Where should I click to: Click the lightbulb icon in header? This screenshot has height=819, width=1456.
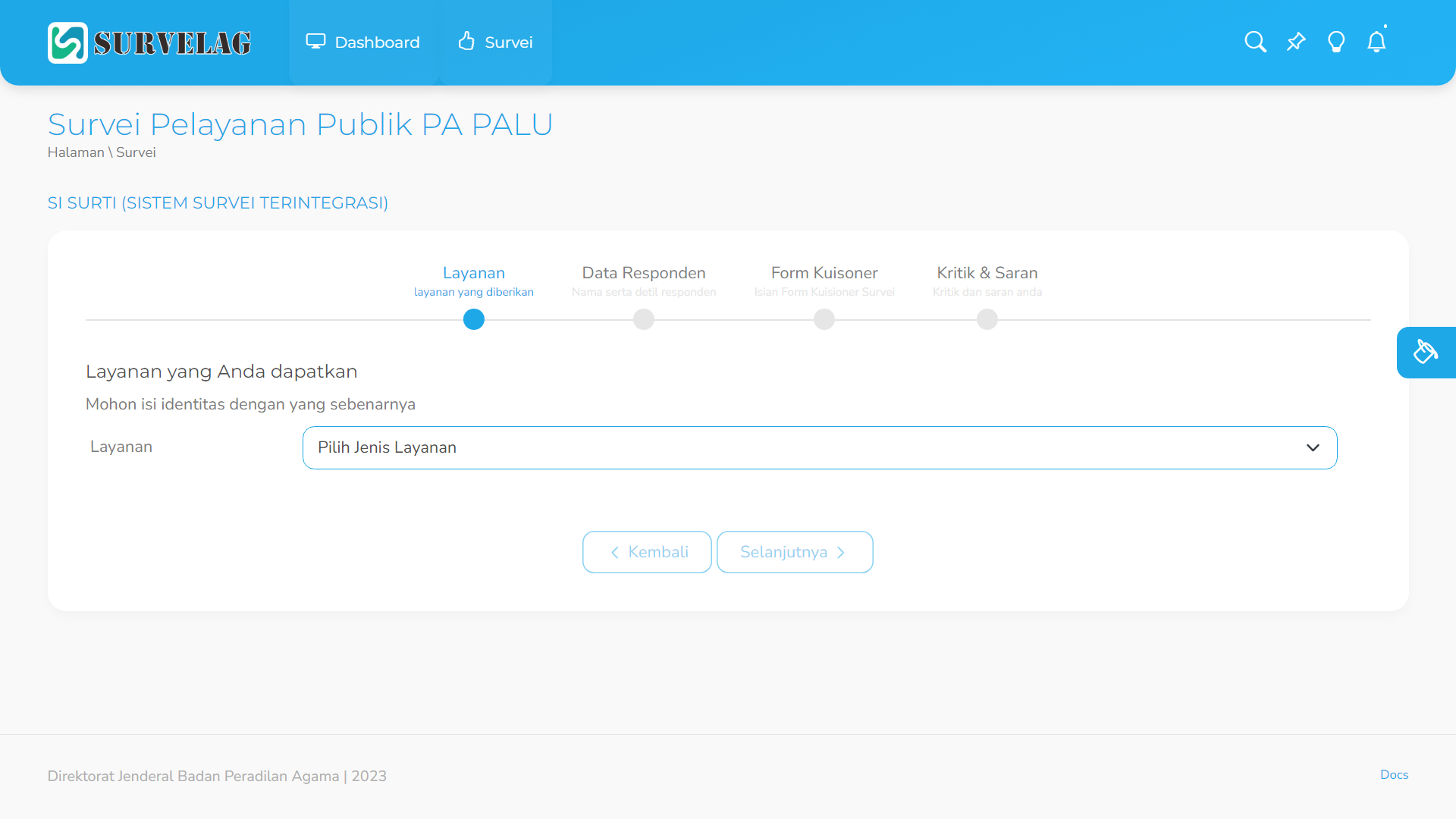[x=1336, y=42]
